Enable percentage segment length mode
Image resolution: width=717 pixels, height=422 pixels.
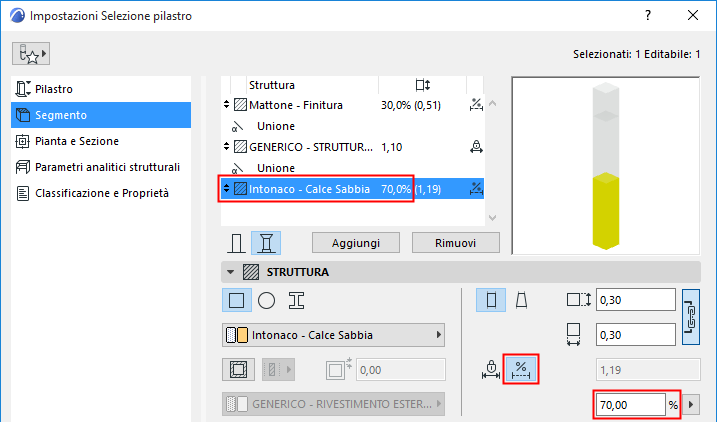[x=520, y=369]
